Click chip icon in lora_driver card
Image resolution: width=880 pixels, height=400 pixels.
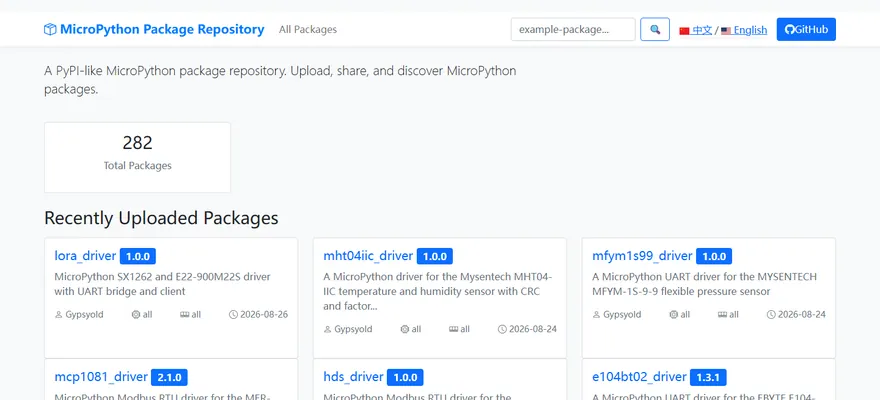pyautogui.click(x=135, y=315)
